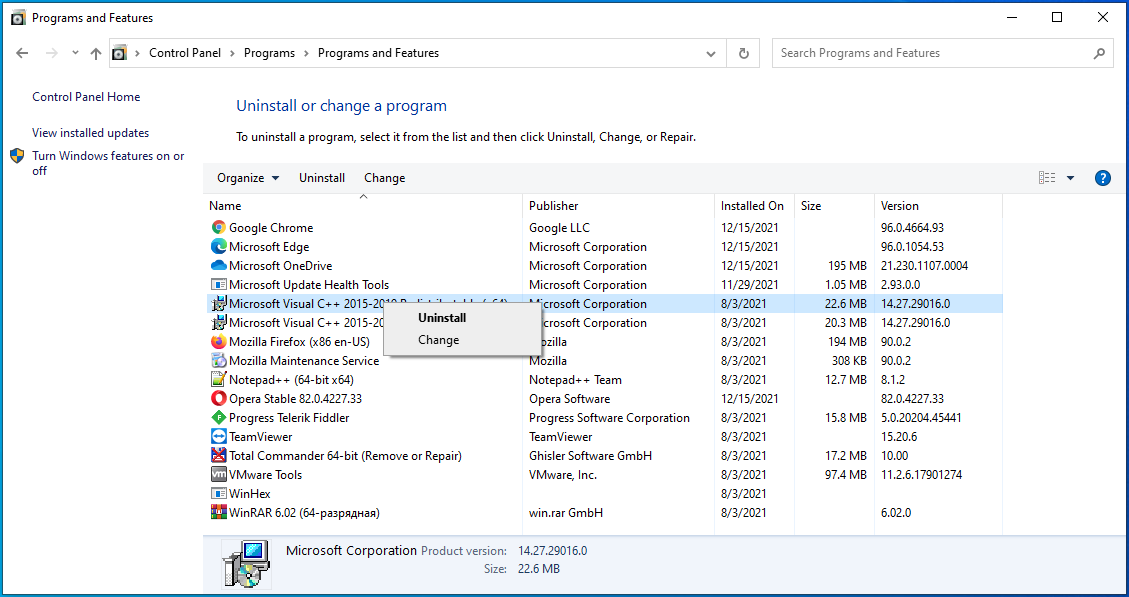Select the Microsoft Edge entry
The image size is (1129, 597).
tap(269, 246)
